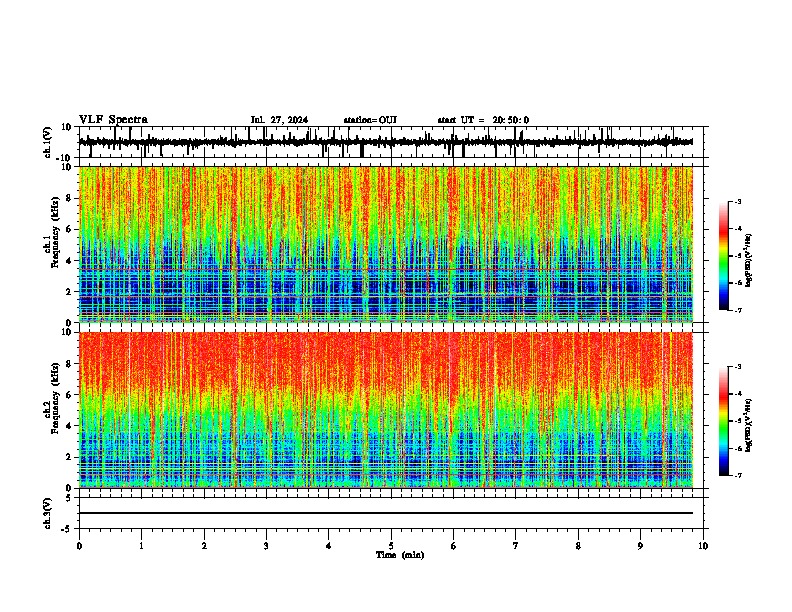Click the 'station=OUJ' label

[x=370, y=120]
